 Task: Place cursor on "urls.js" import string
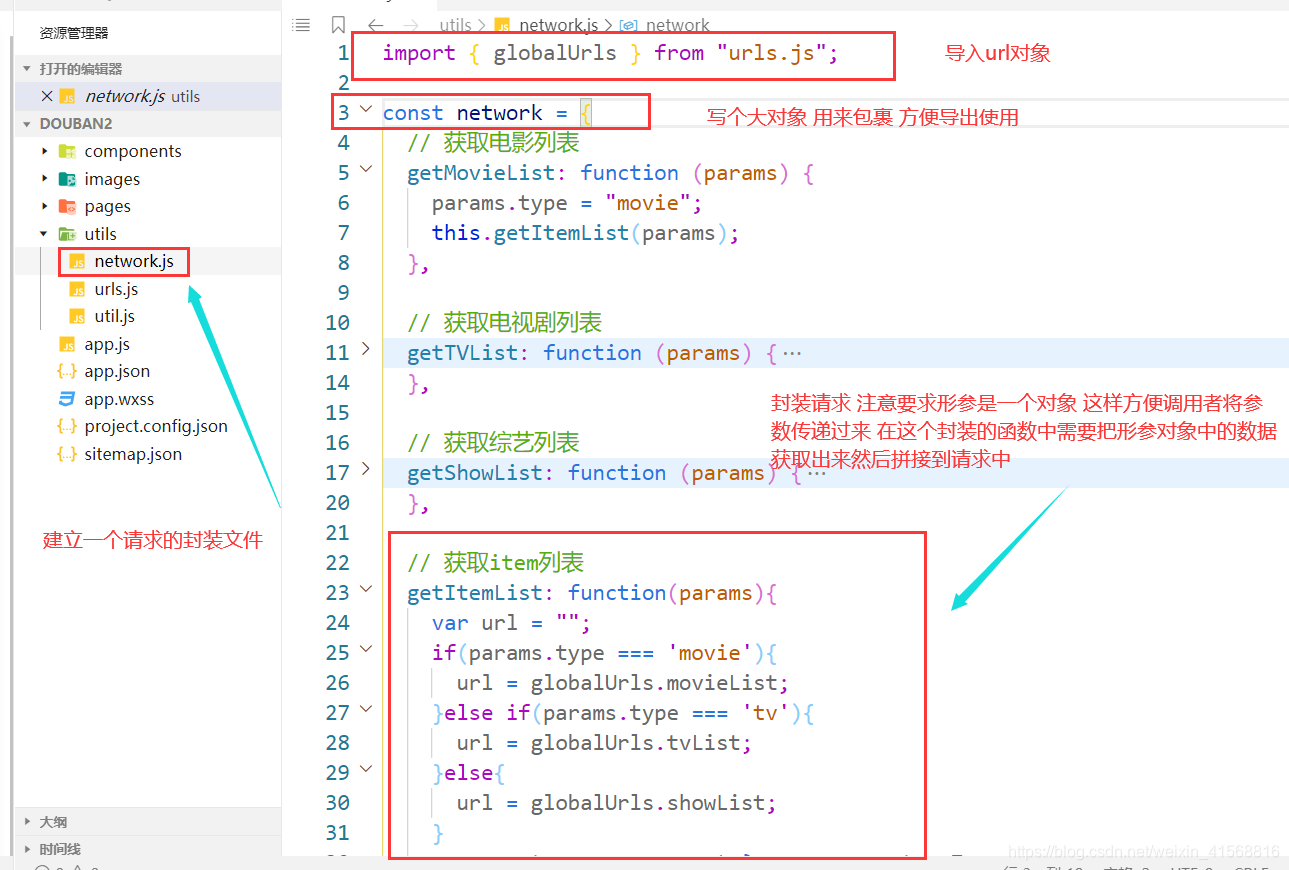(771, 53)
